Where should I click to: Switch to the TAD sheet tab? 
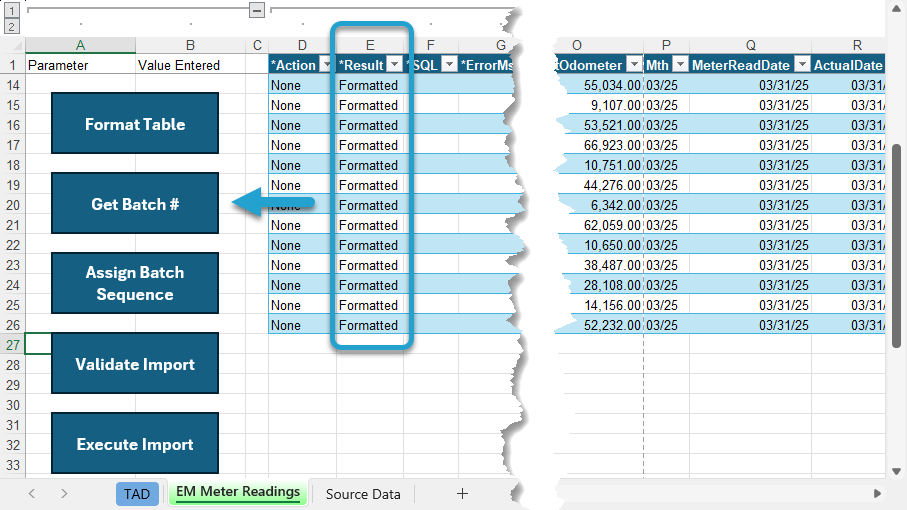coord(137,494)
